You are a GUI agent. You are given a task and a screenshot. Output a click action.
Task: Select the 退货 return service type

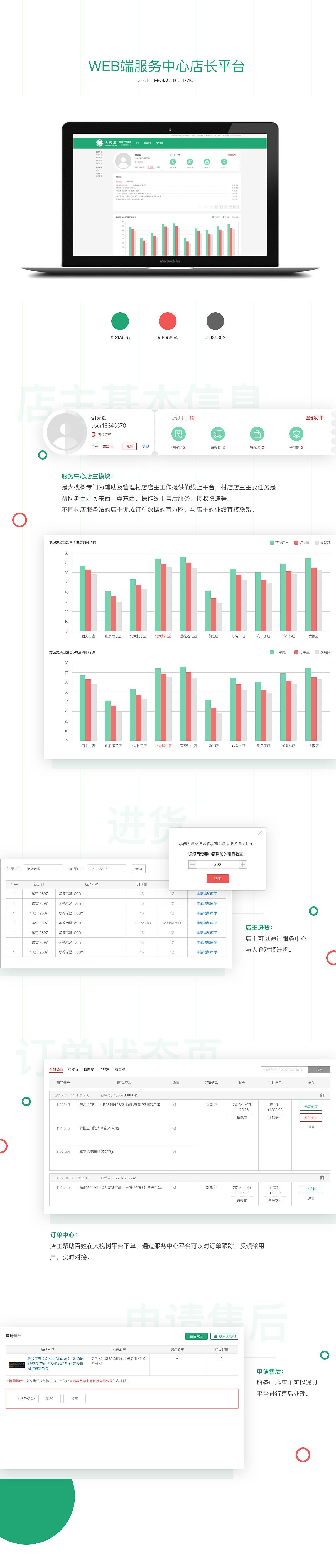coord(50,1399)
